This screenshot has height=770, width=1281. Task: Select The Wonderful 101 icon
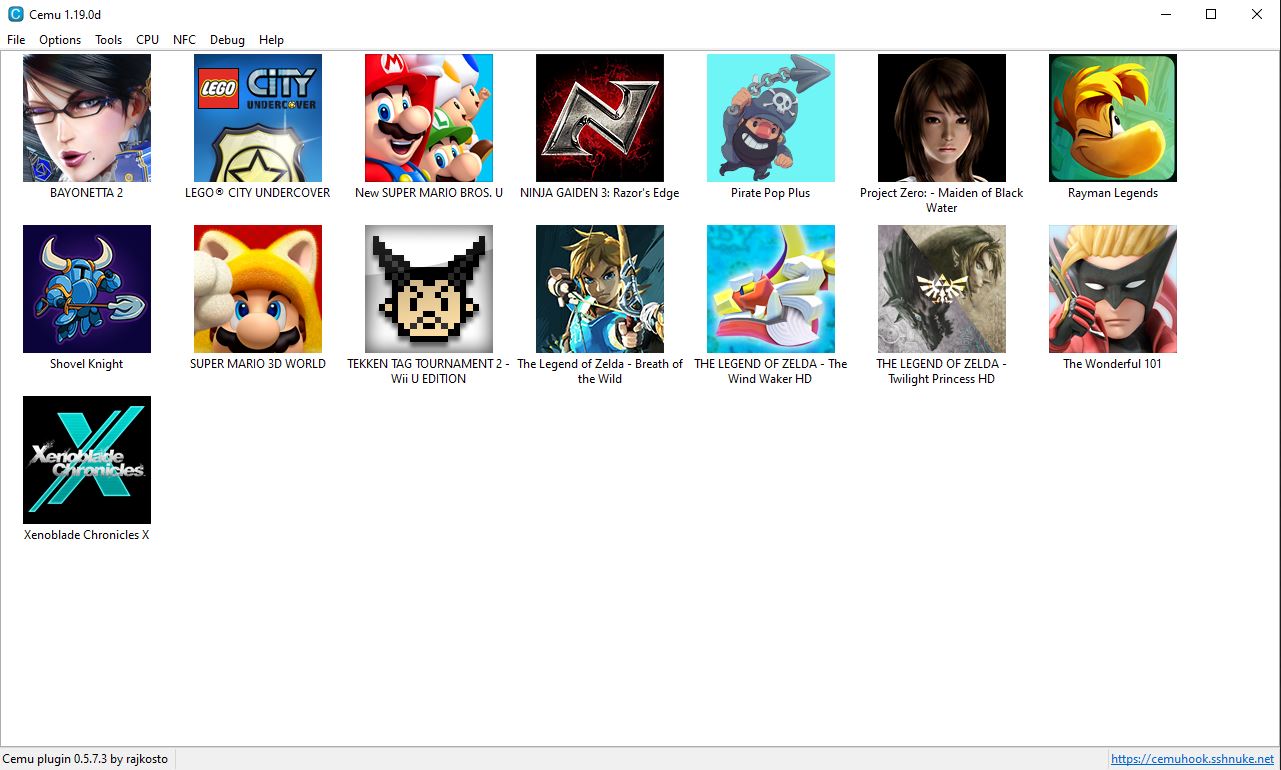(1113, 289)
